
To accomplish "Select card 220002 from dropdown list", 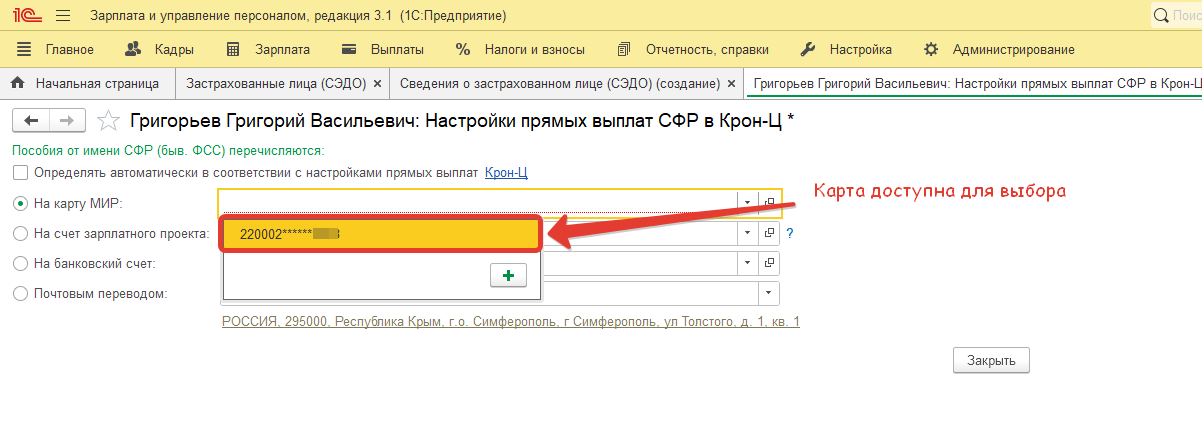I will [381, 234].
